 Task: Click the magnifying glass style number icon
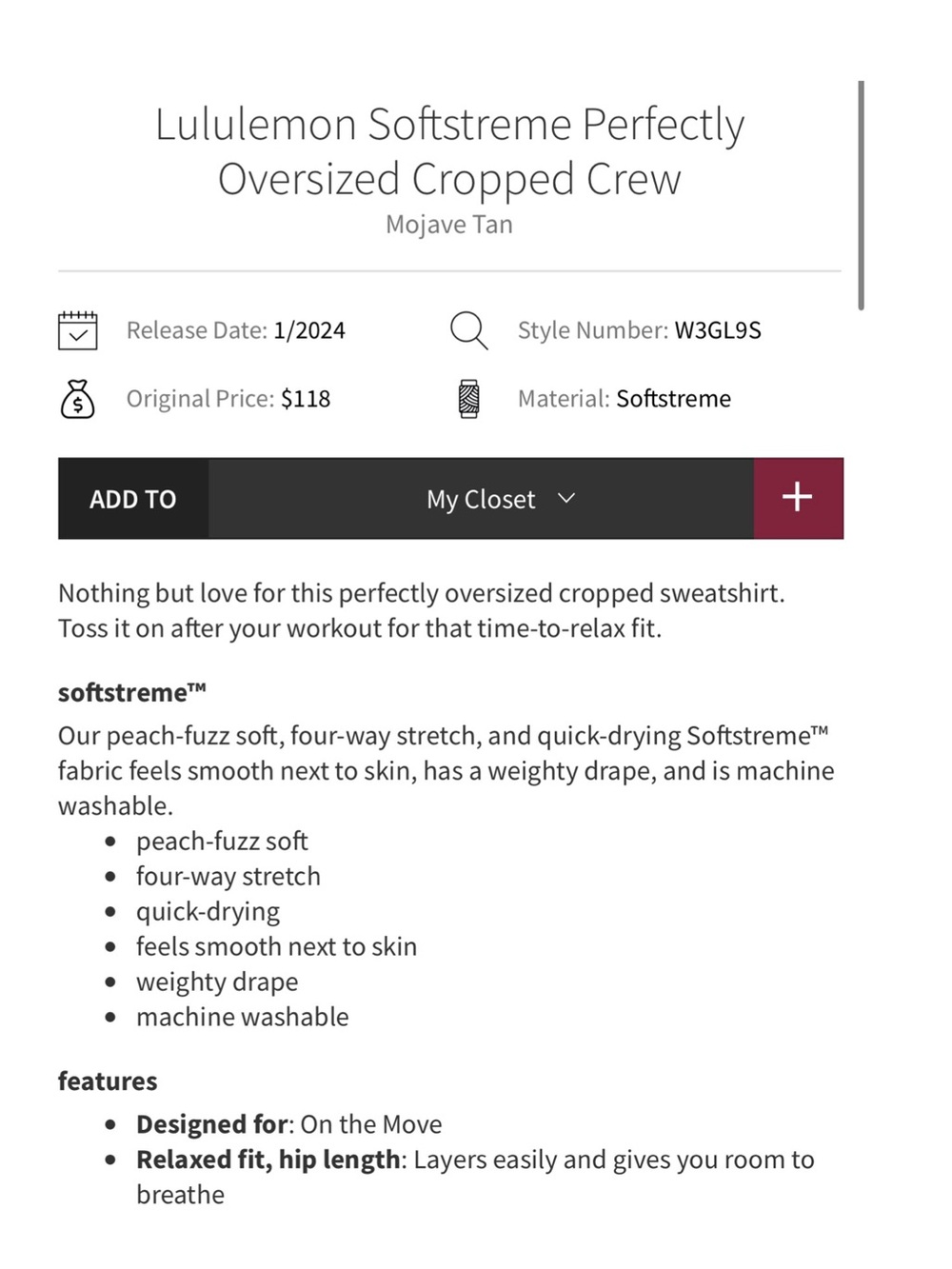(468, 330)
